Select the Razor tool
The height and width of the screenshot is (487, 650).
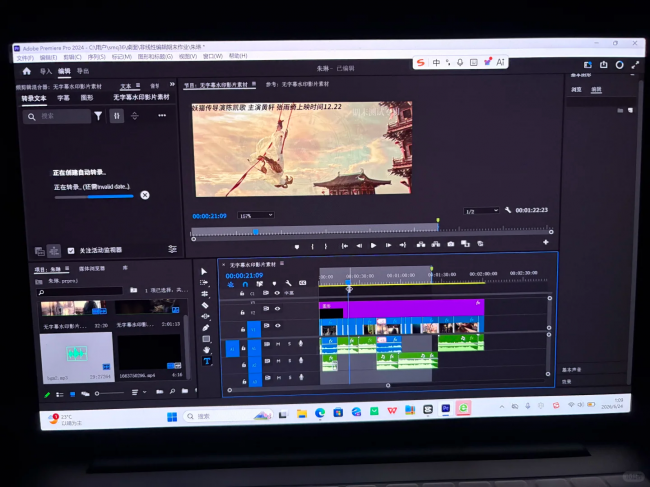coord(205,305)
